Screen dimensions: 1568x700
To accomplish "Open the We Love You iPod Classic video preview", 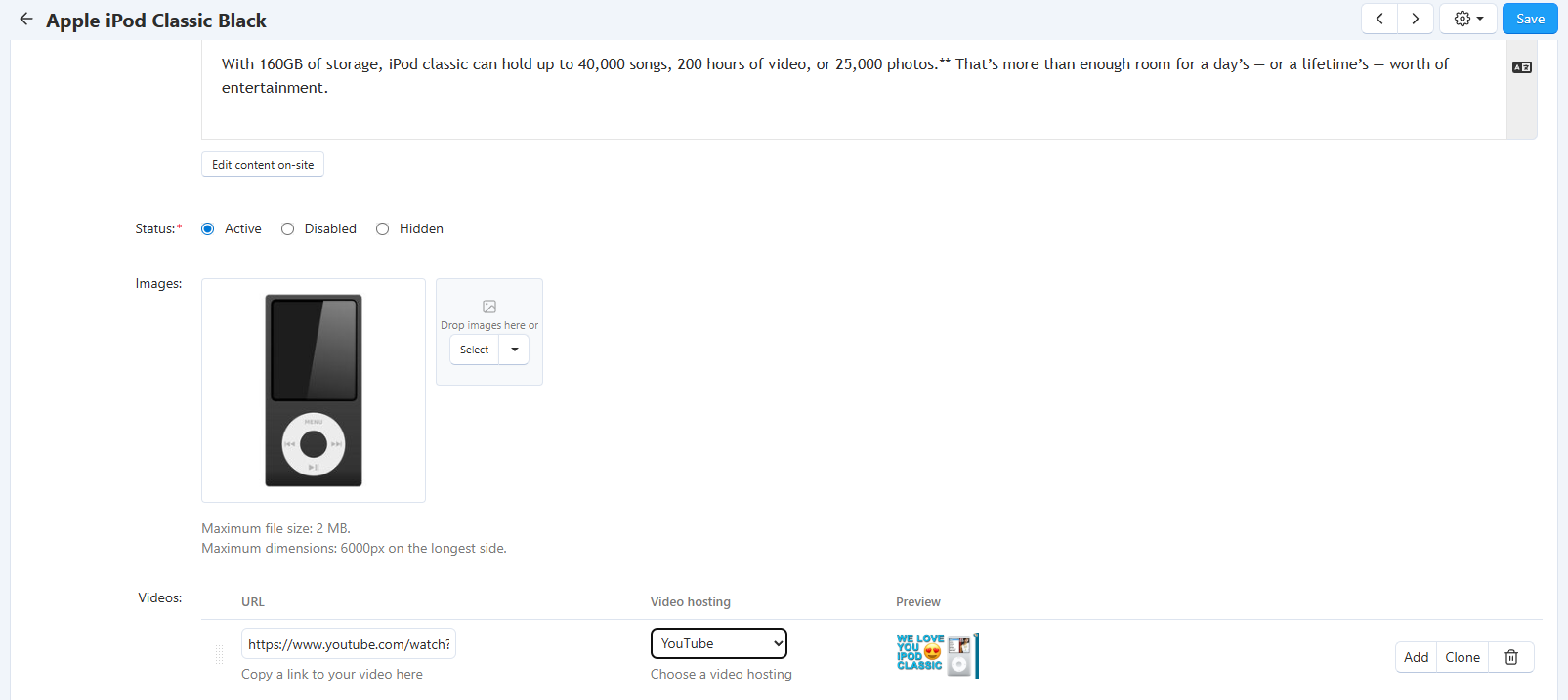I will click(938, 654).
